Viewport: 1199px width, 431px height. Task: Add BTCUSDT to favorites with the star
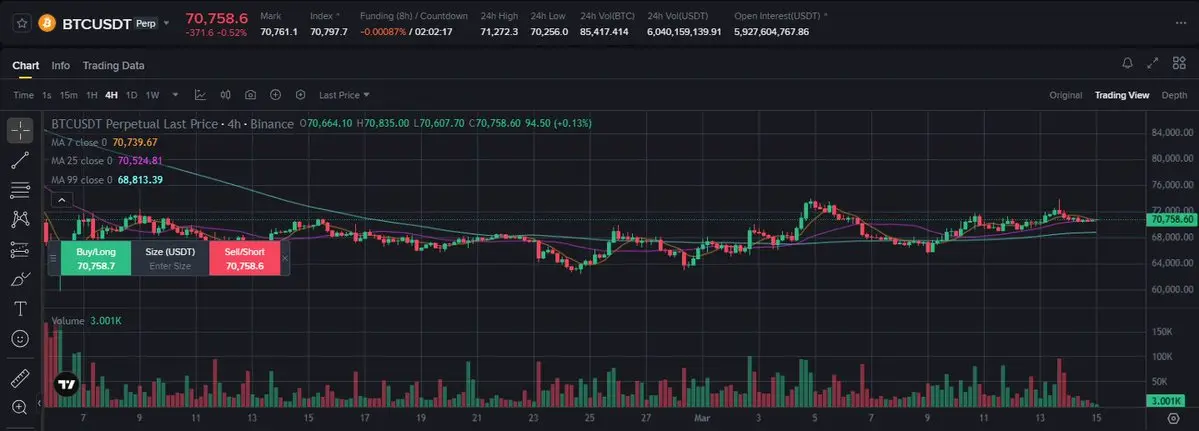tap(22, 24)
